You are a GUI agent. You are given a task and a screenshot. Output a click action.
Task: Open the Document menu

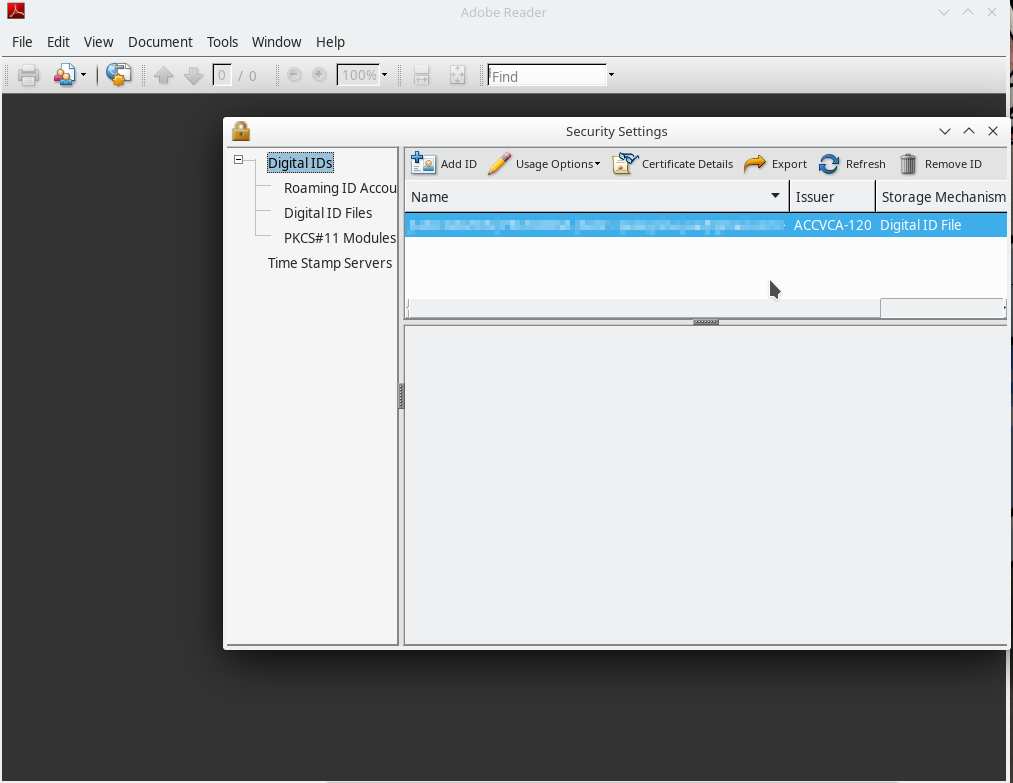[160, 42]
